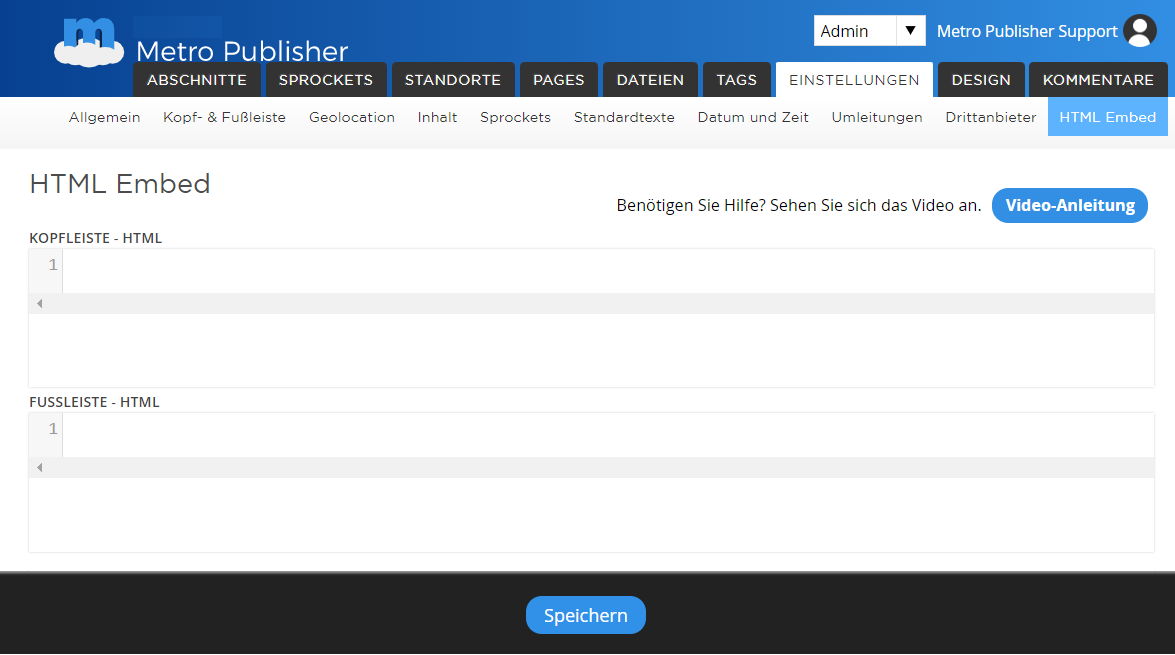Go to Standardtexte settings
Screen dimensions: 1175x655
(x=623, y=117)
